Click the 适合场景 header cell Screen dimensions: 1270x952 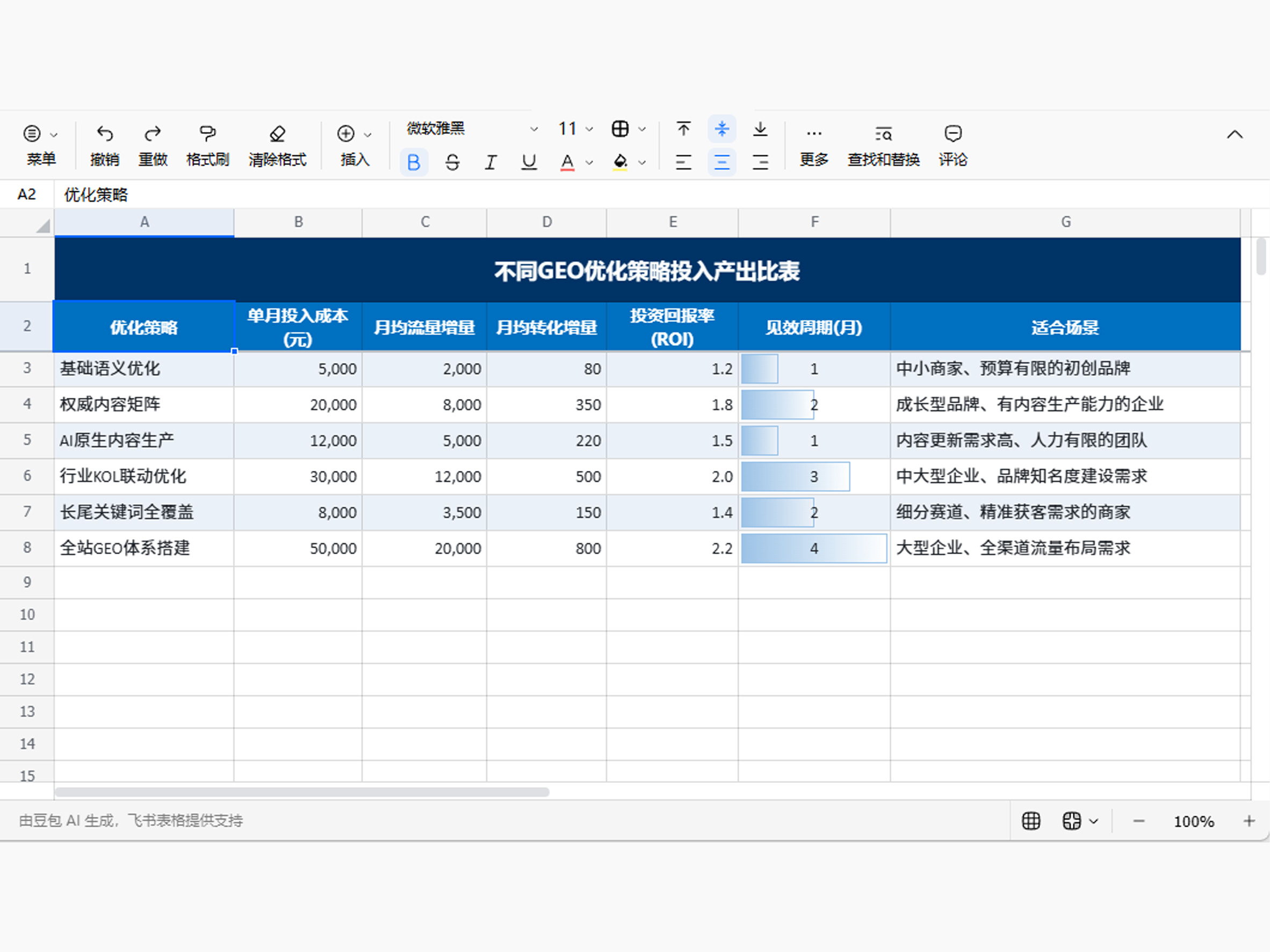1066,326
